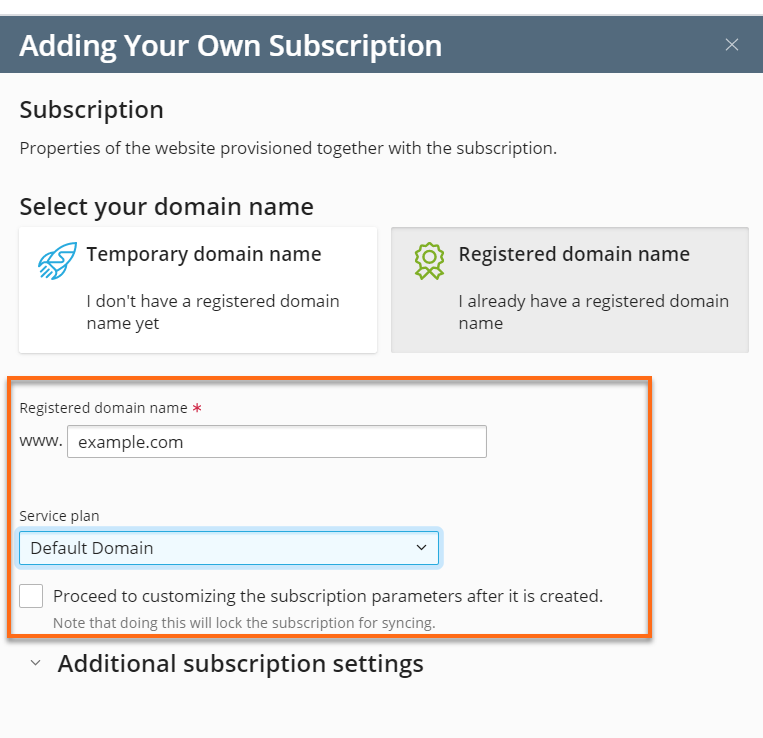This screenshot has height=738, width=763.
Task: Click the 'Additional subscription settings' heading
Action: (240, 664)
